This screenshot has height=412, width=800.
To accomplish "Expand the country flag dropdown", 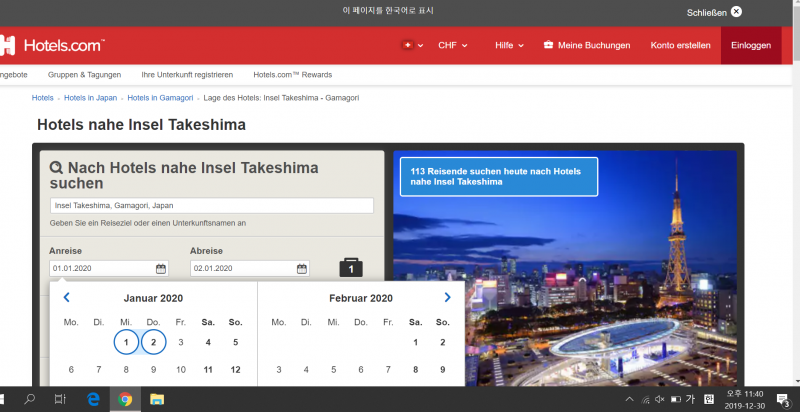I will point(411,45).
